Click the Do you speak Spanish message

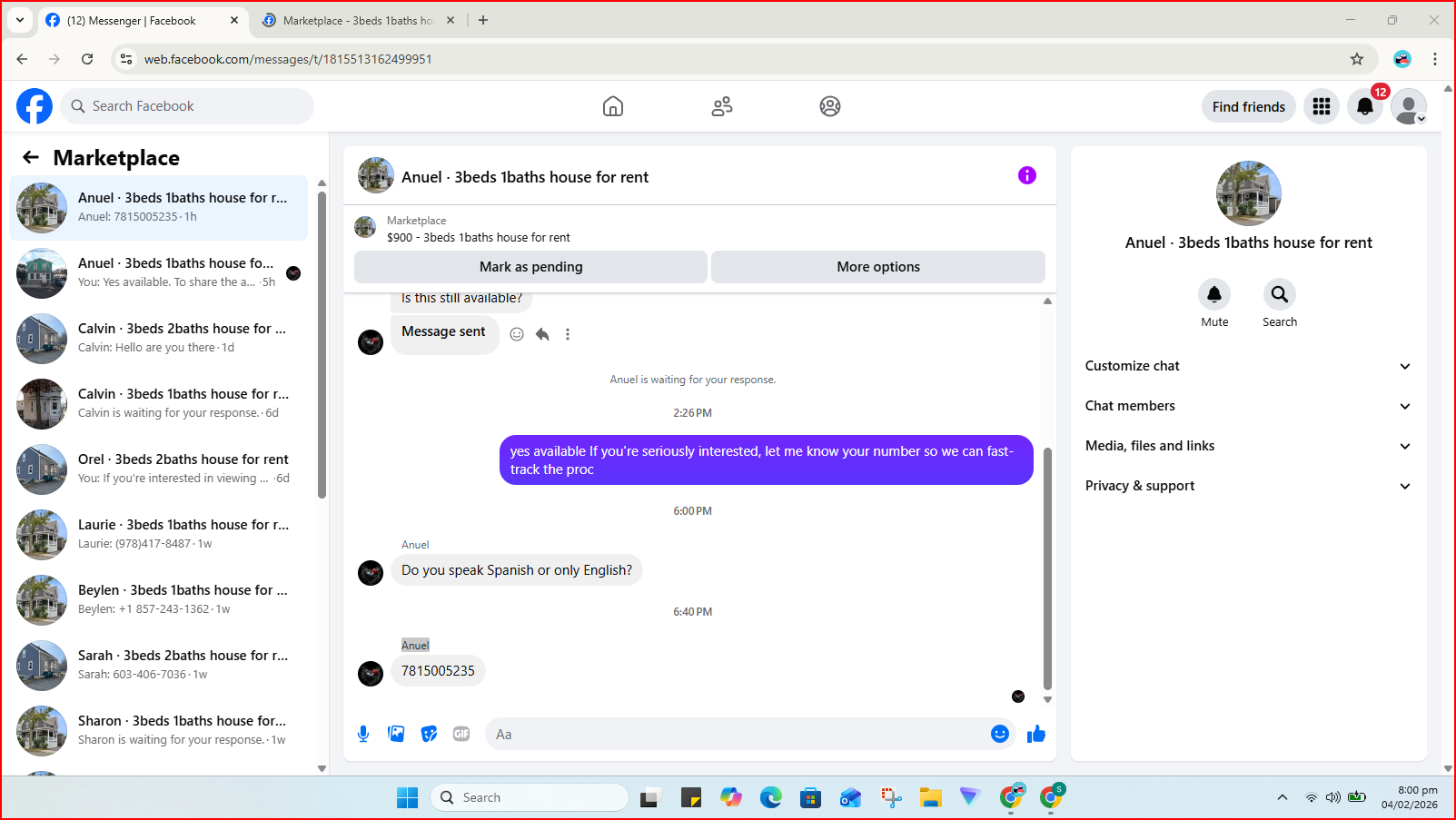[517, 570]
